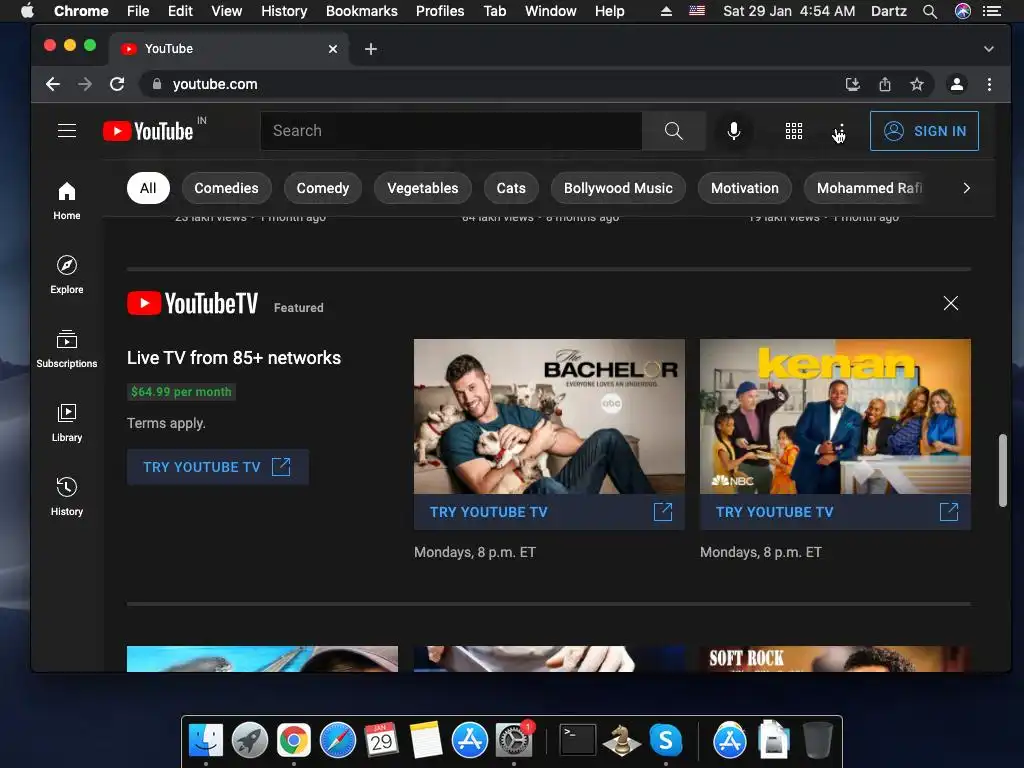1024x768 pixels.
Task: Click TRY YOUTUBE TV button under Terms apply
Action: pos(217,467)
